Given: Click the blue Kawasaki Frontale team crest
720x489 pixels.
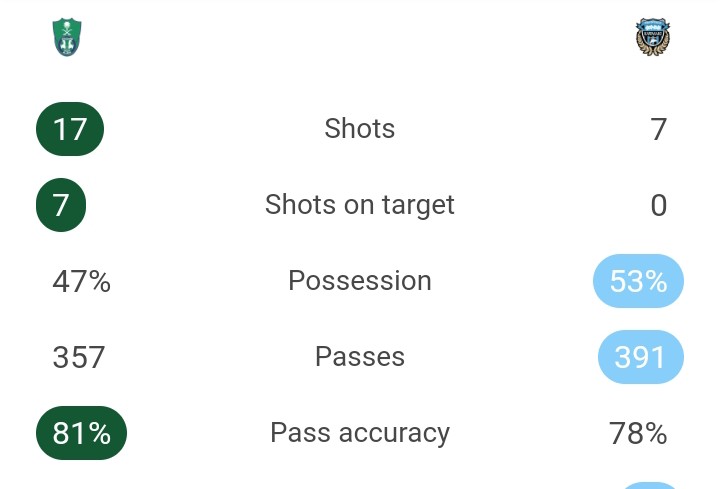Looking at the screenshot, I should click(x=652, y=37).
